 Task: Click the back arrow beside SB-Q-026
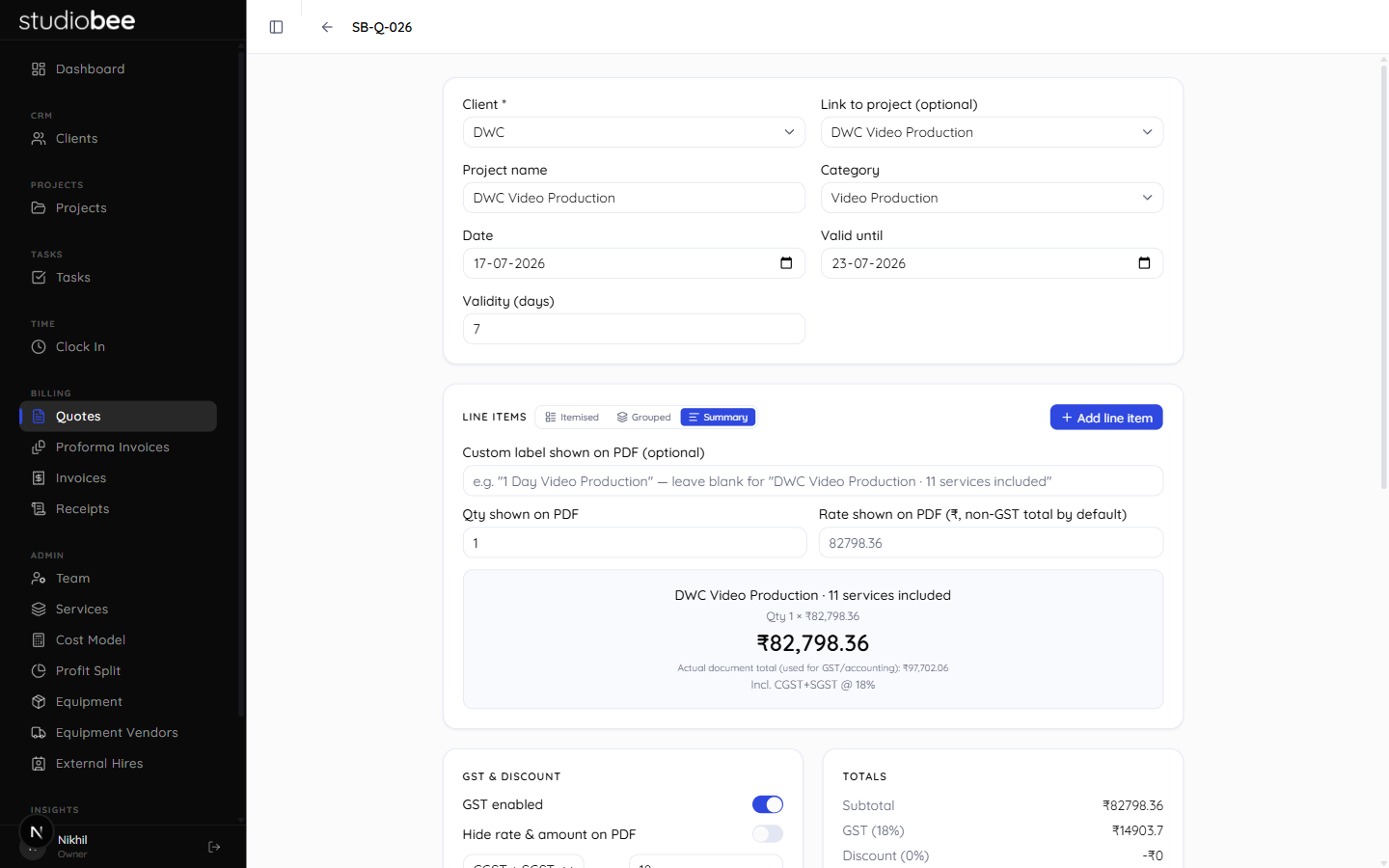[x=327, y=27]
